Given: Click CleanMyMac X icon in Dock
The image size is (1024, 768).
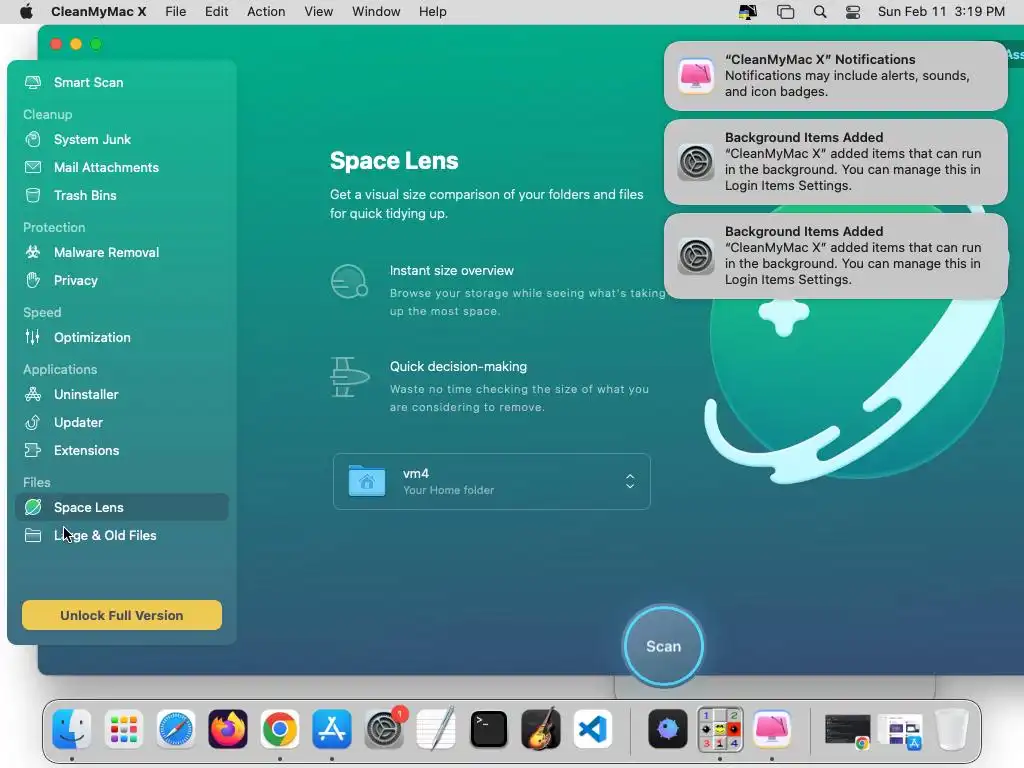Looking at the screenshot, I should 772,729.
